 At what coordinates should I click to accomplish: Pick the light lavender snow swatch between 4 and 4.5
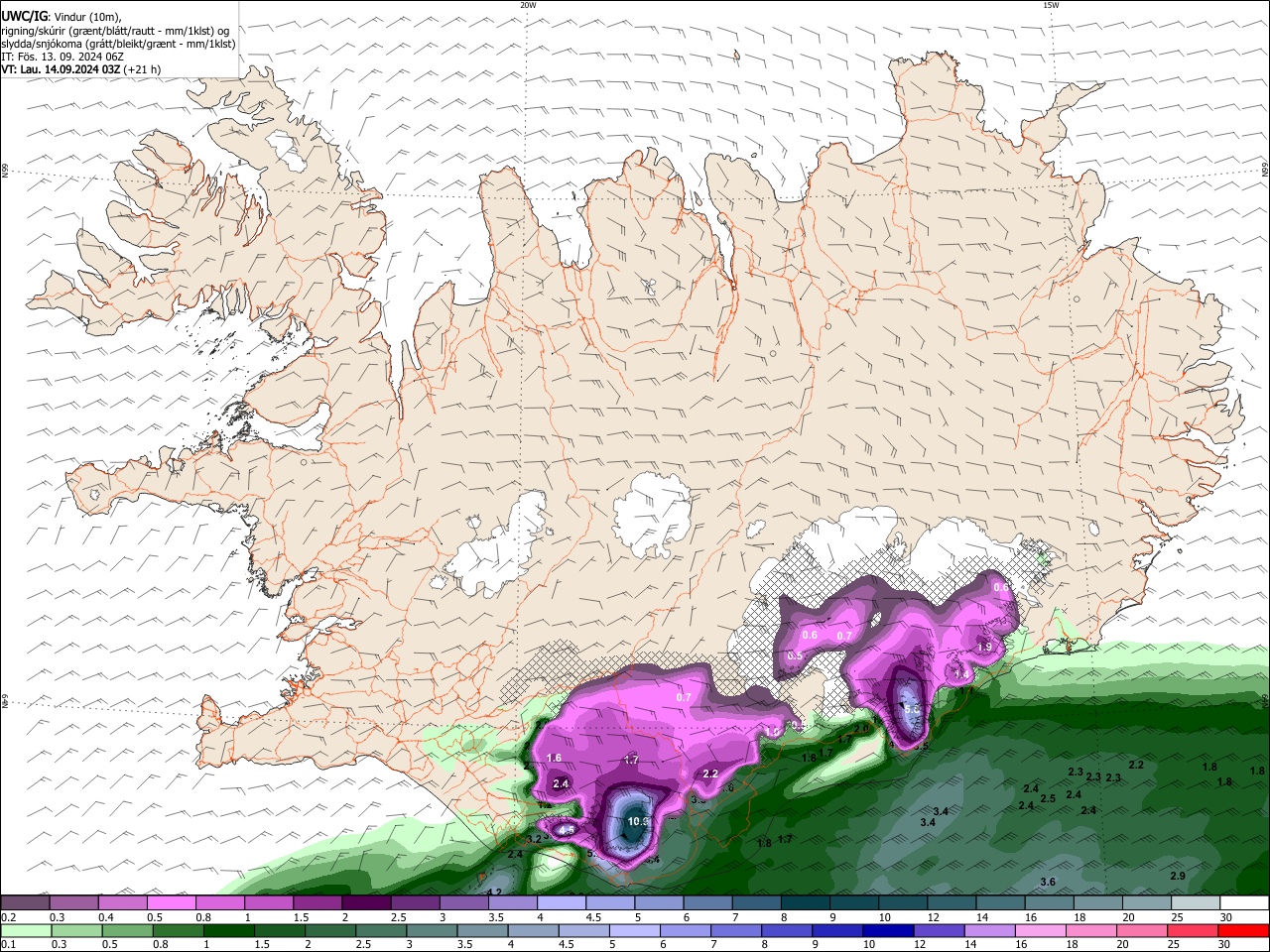(560, 902)
